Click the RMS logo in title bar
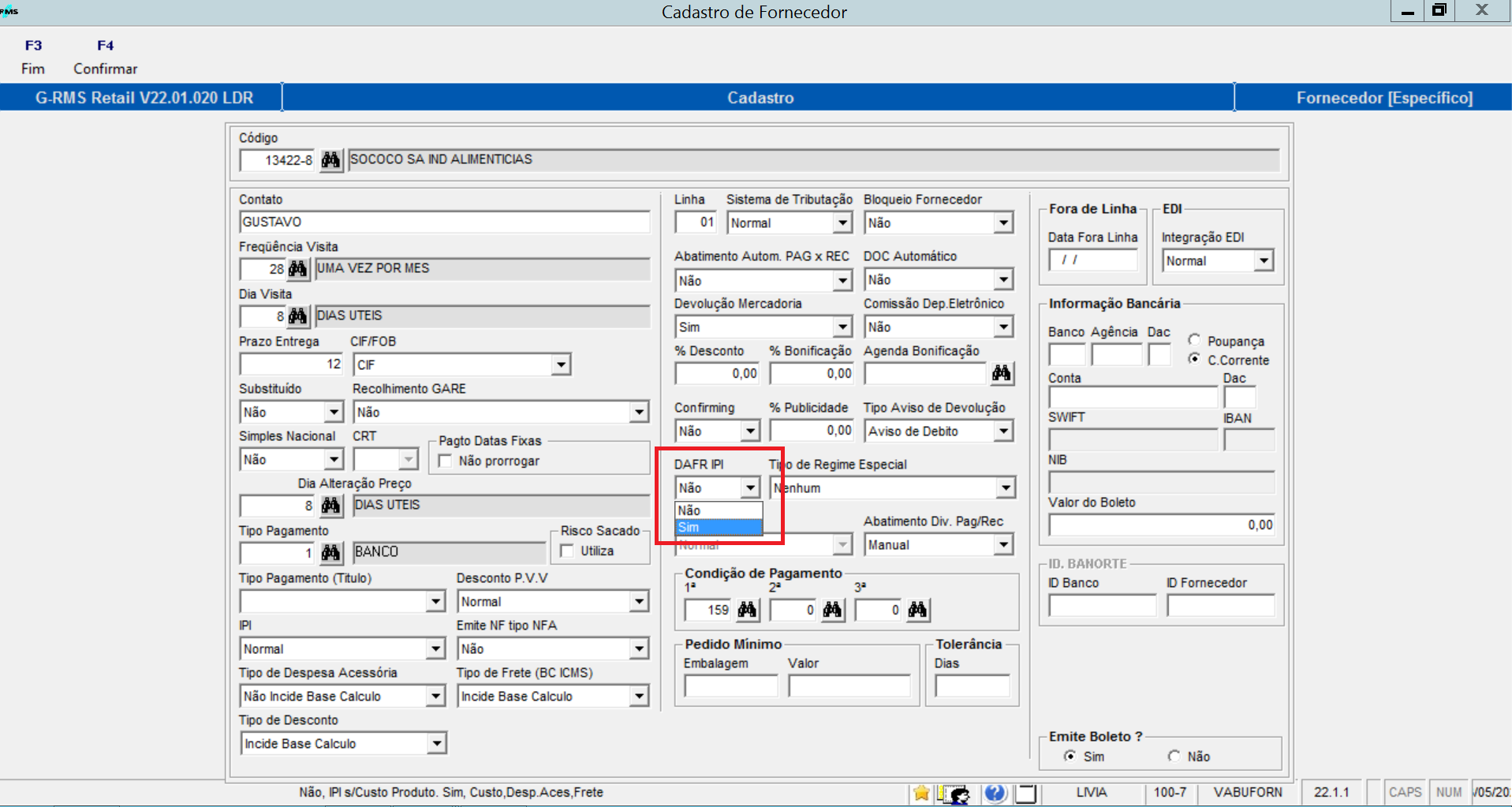This screenshot has height=807, width=1512. [9, 11]
